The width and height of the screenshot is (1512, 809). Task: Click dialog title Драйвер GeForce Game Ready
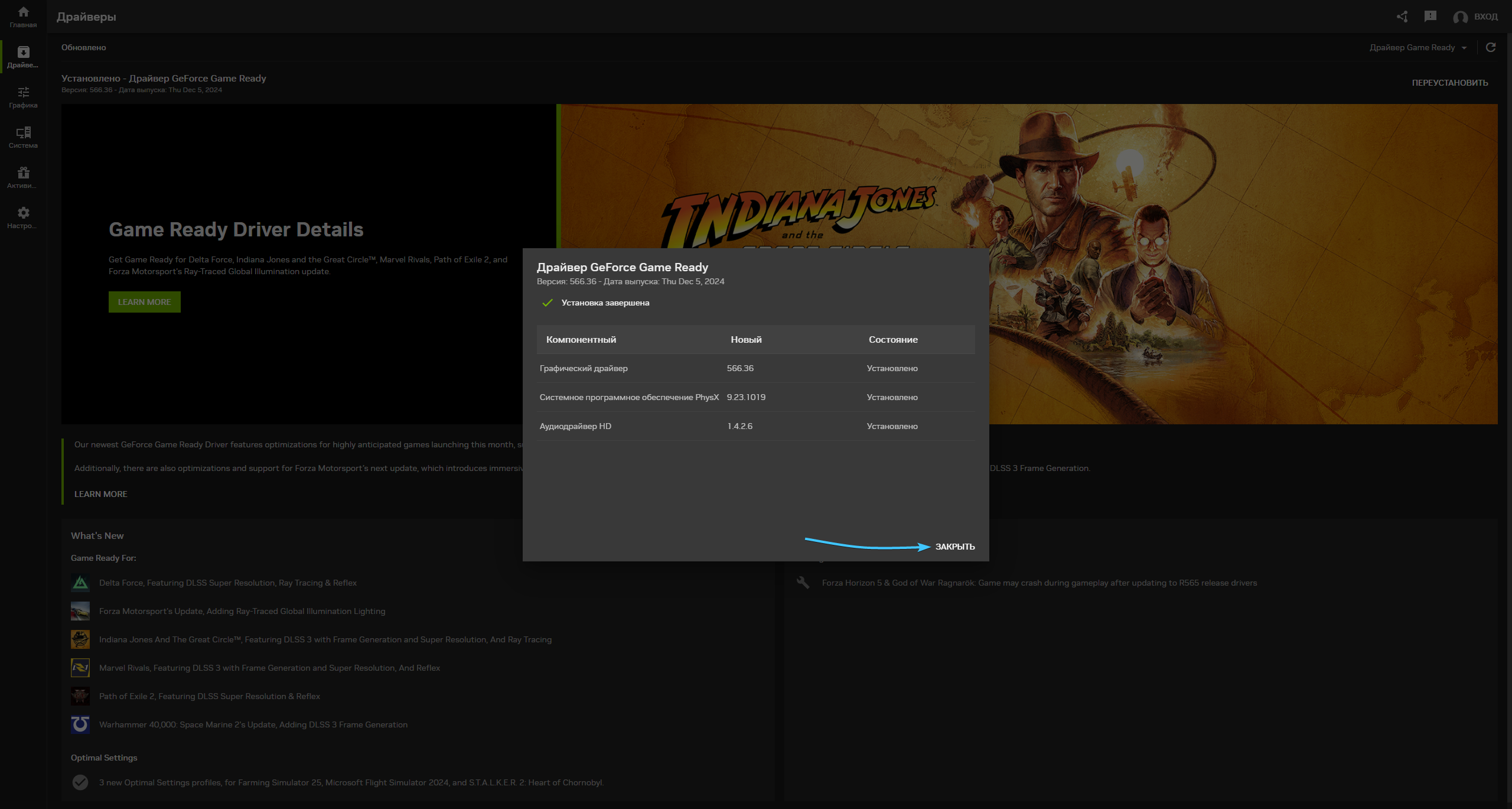point(623,267)
